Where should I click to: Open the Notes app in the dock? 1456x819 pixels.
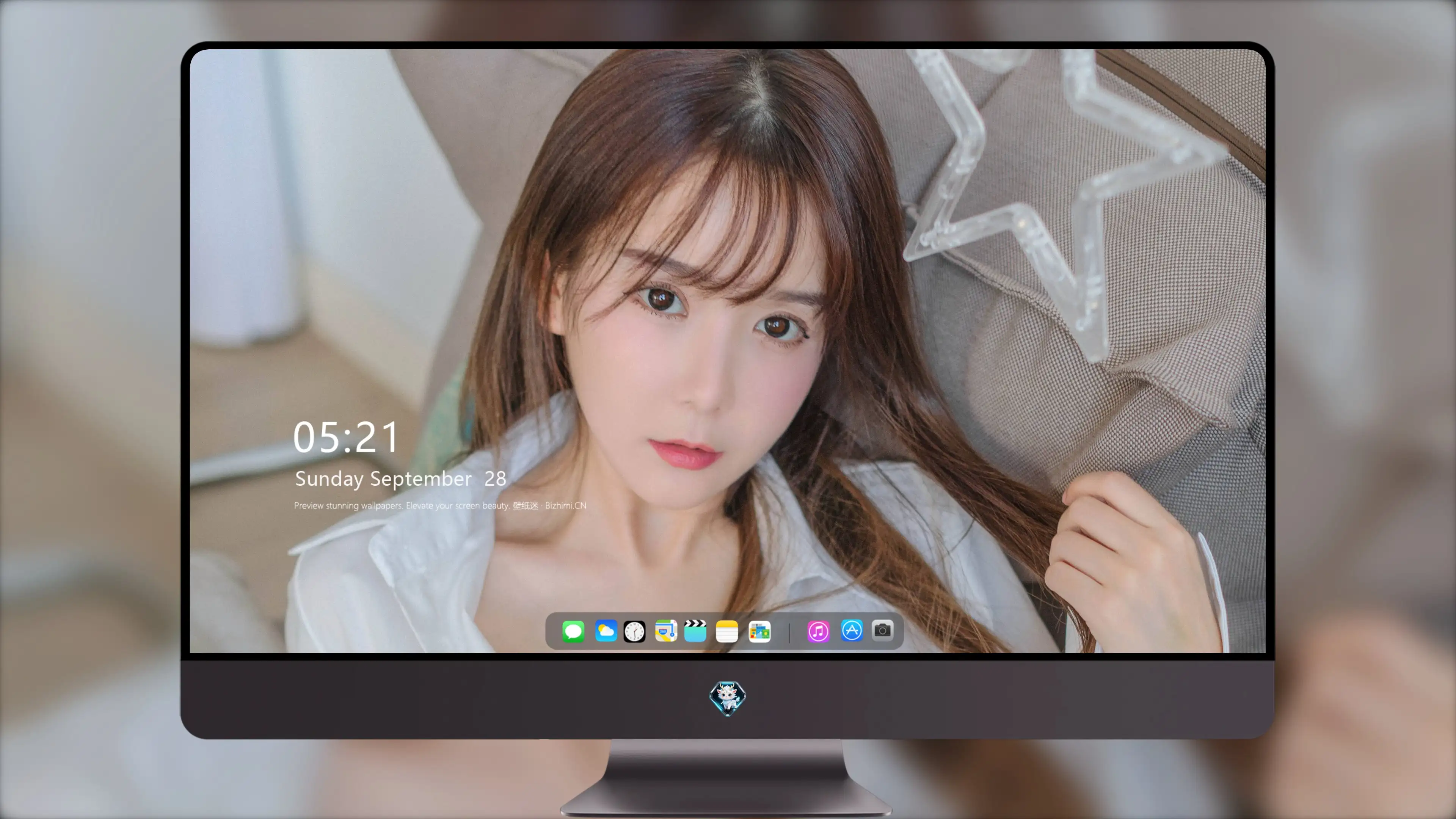click(727, 631)
